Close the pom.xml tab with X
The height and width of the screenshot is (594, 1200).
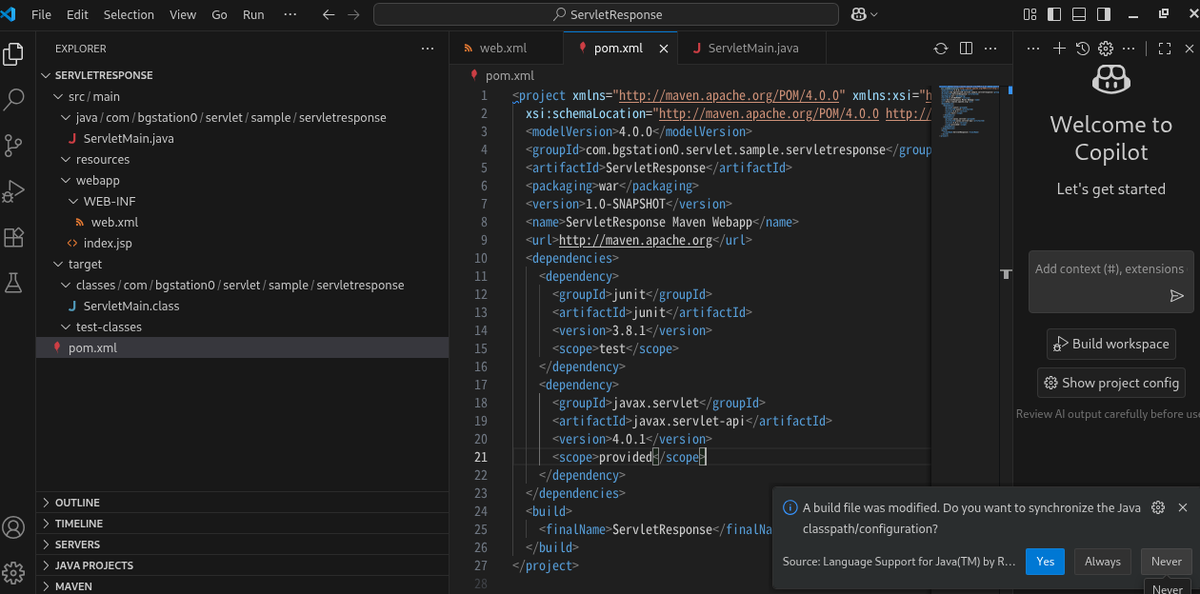664,48
